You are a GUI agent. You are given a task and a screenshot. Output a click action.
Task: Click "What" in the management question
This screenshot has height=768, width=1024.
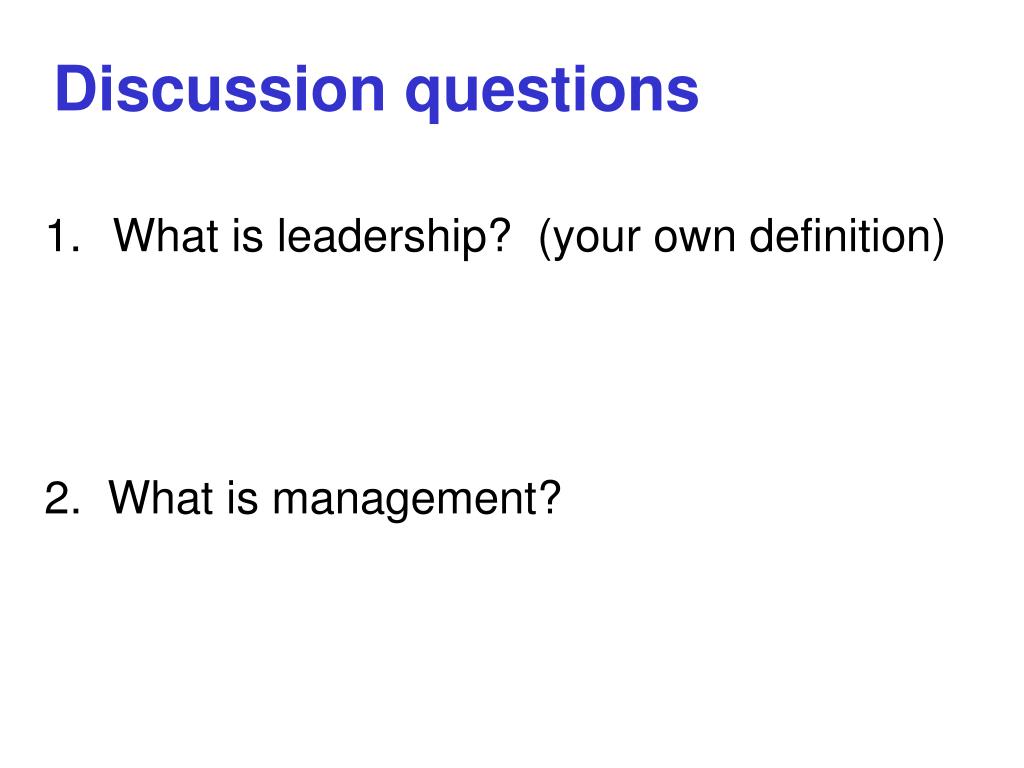click(x=161, y=498)
